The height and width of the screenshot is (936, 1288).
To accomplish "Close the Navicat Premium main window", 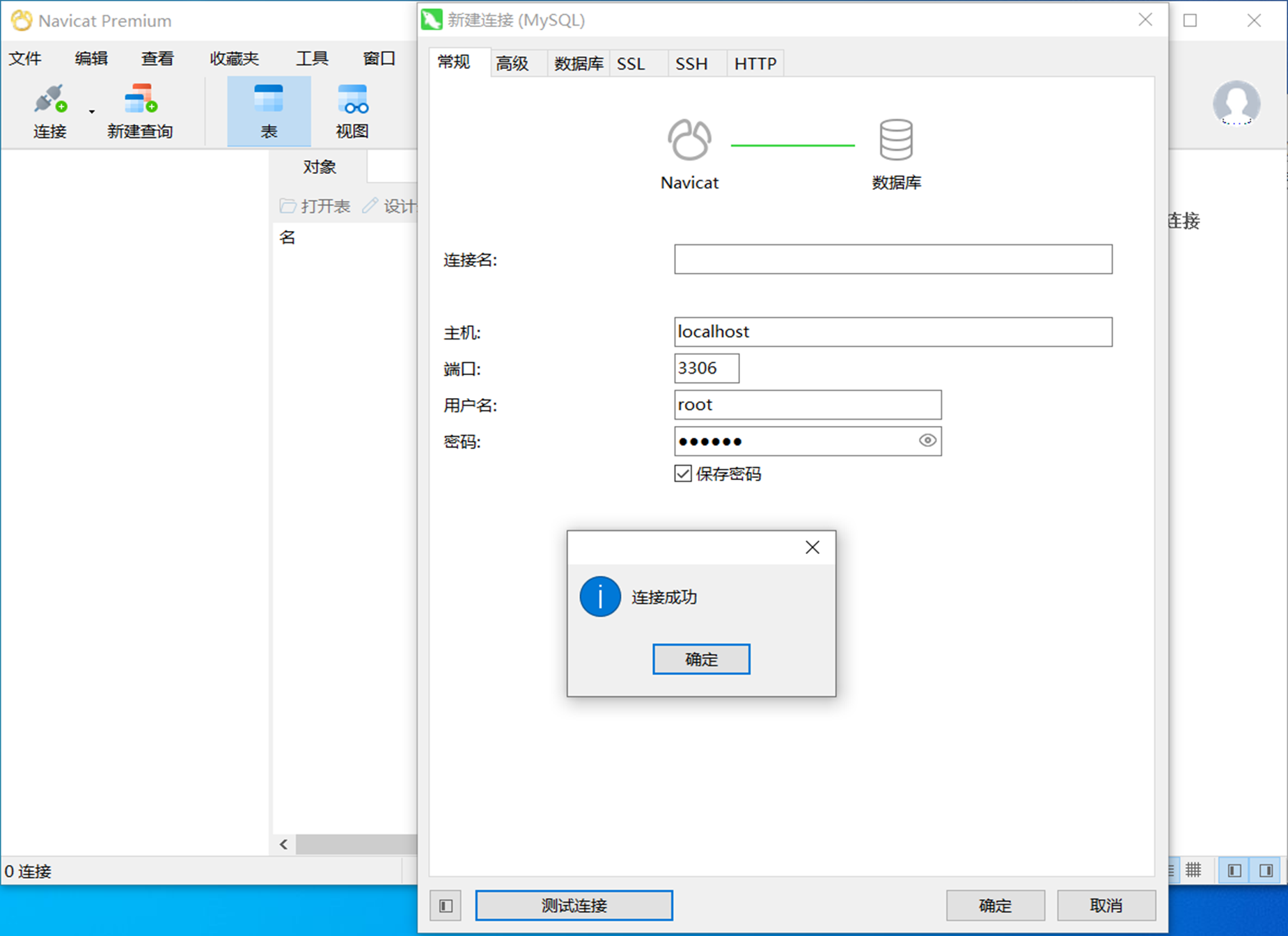I will [1255, 20].
